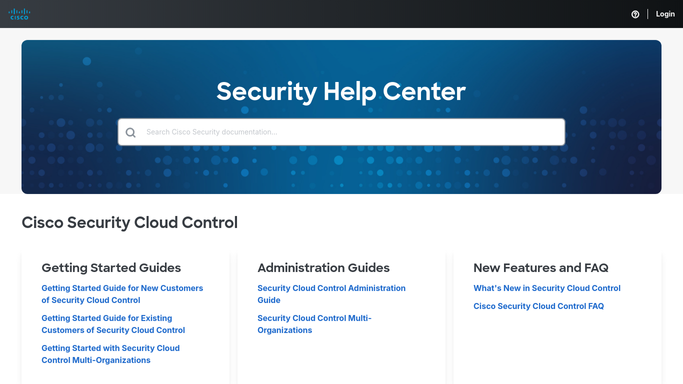The height and width of the screenshot is (384, 683).
Task: Open Security Cloud Control Administration Guide
Action: [x=331, y=294]
